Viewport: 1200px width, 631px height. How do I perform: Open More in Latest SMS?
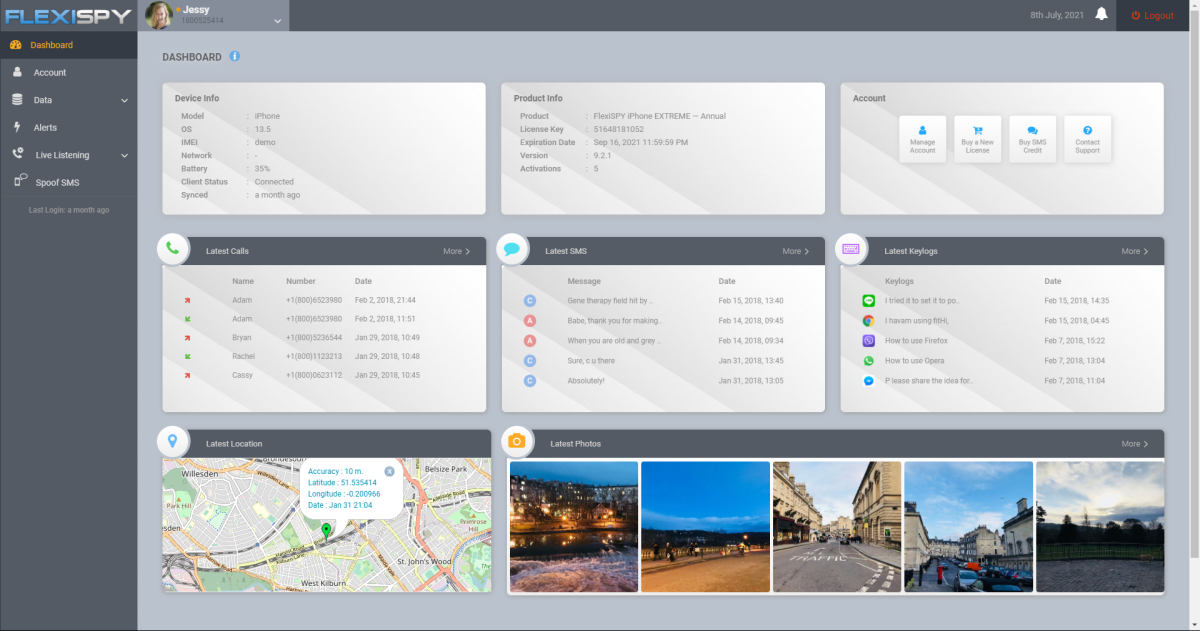tap(795, 252)
